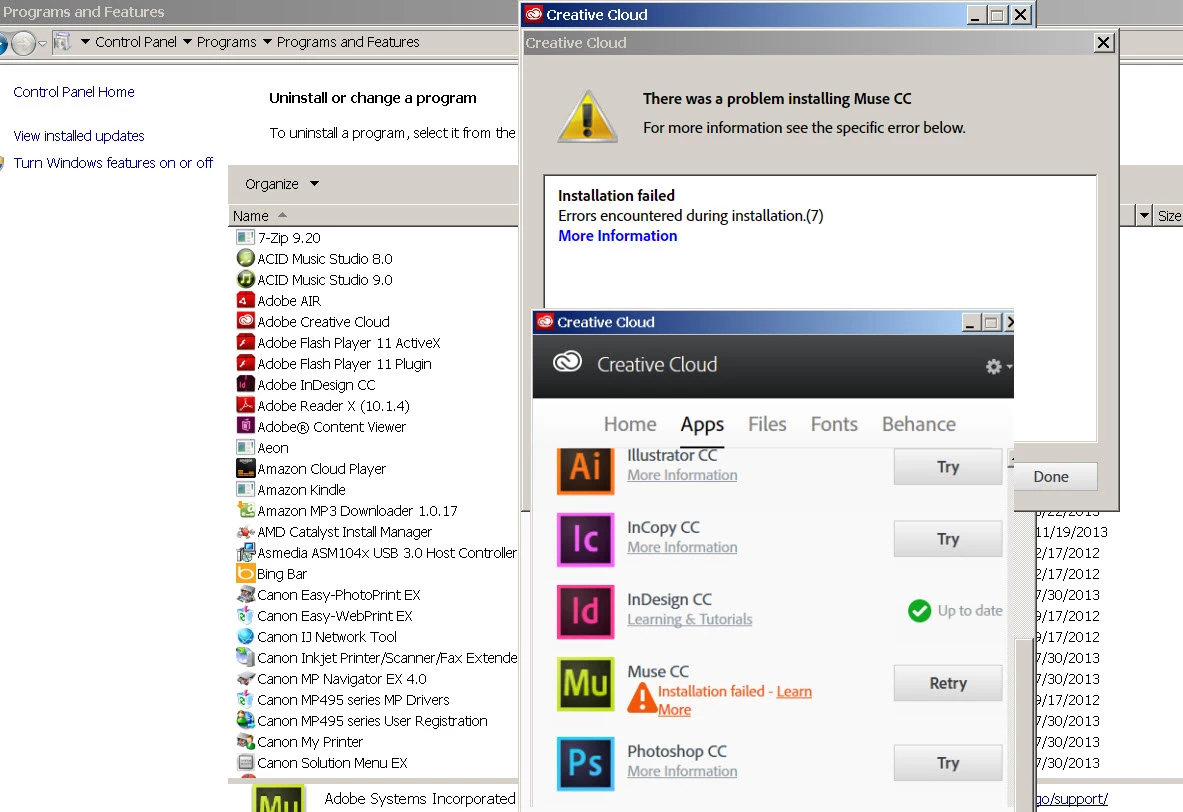This screenshot has height=812, width=1183.
Task: Close the Creative Cloud error dialog
Action: 1103,43
